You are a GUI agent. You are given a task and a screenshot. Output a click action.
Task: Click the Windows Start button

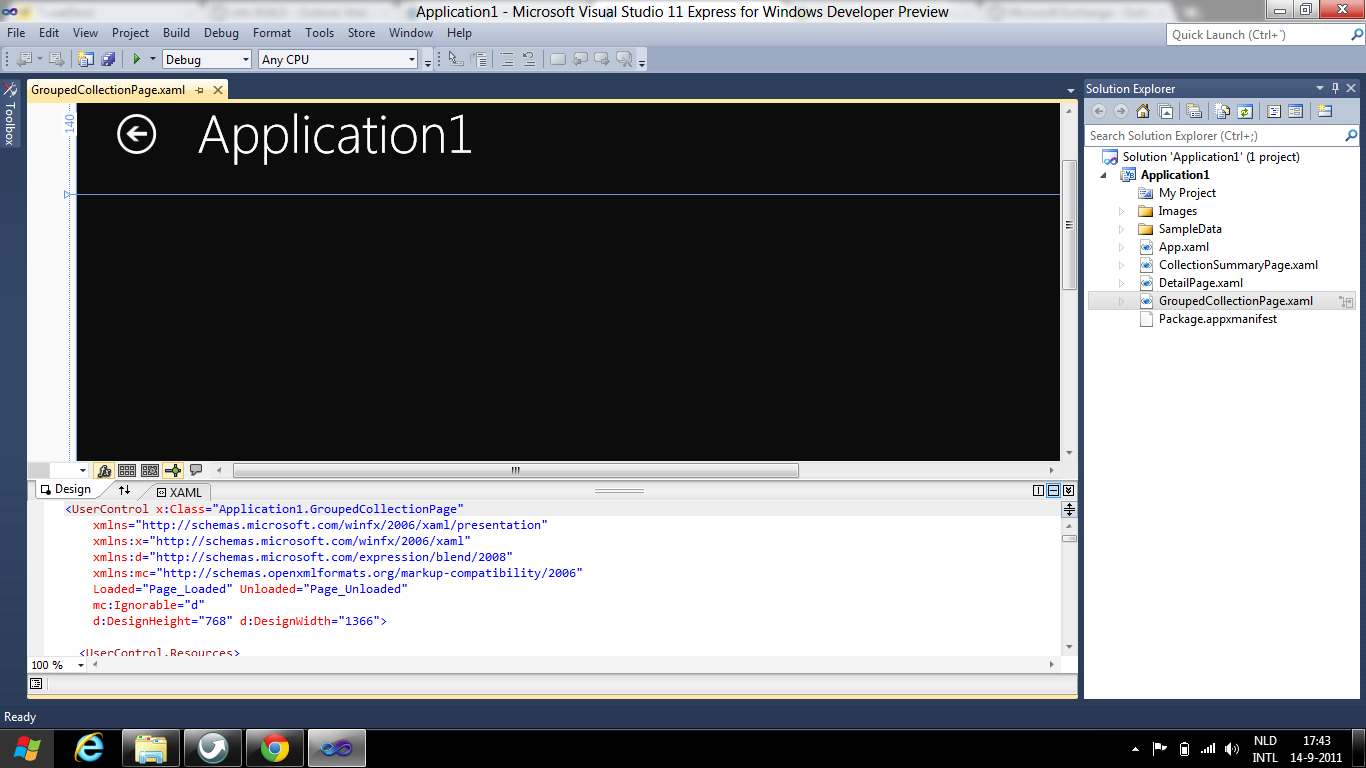click(27, 748)
